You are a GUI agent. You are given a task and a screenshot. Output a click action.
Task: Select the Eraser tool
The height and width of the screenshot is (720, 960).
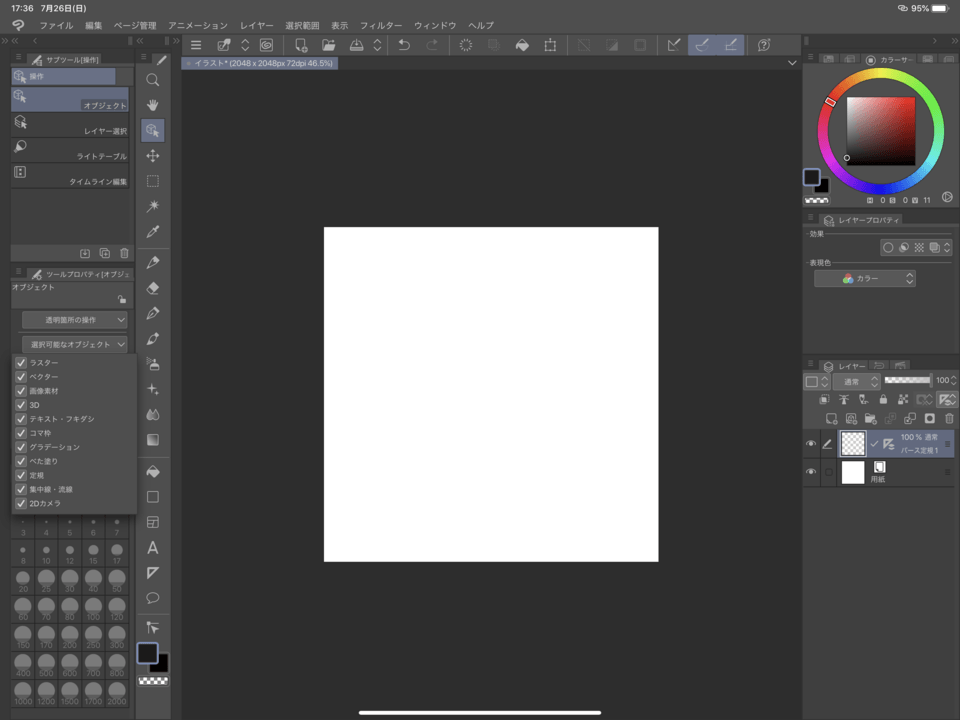[153, 288]
